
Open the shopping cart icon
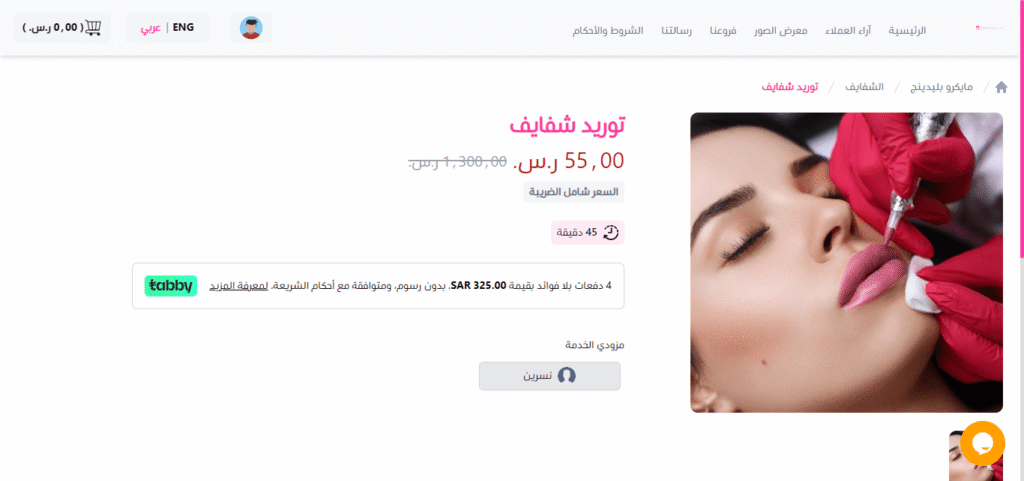click(93, 27)
